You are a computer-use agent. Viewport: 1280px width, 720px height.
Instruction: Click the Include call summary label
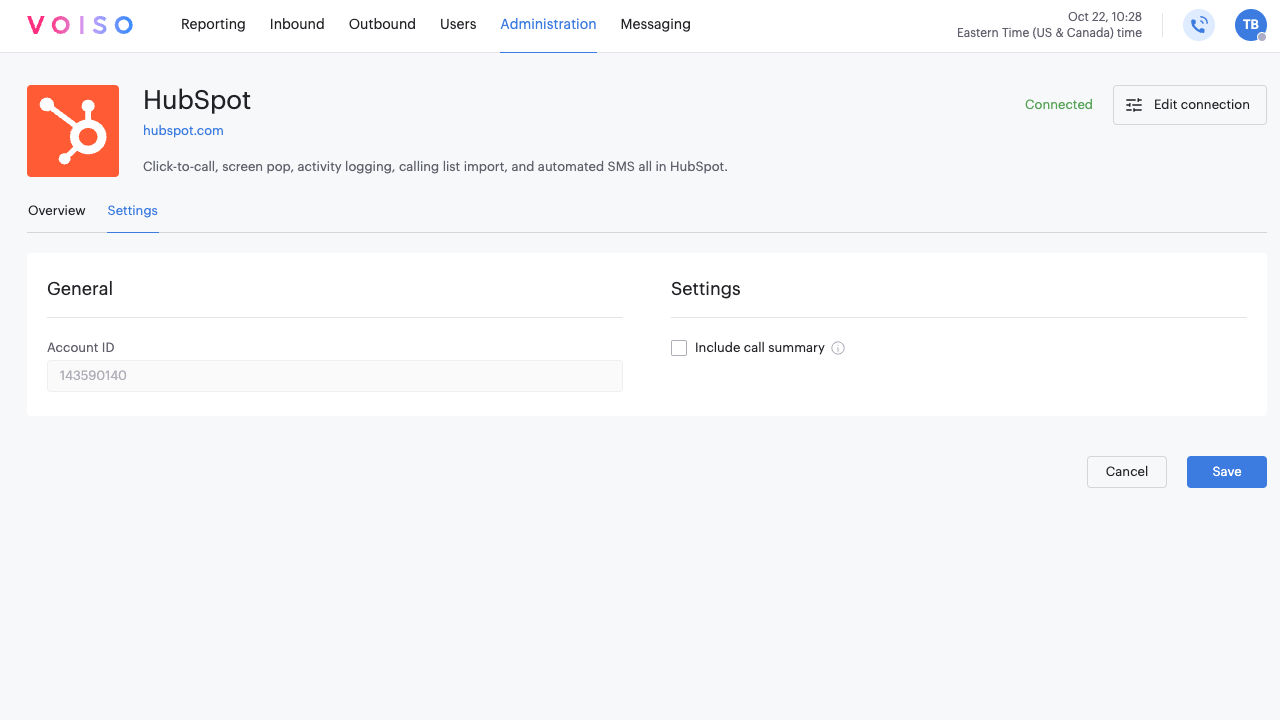[760, 348]
